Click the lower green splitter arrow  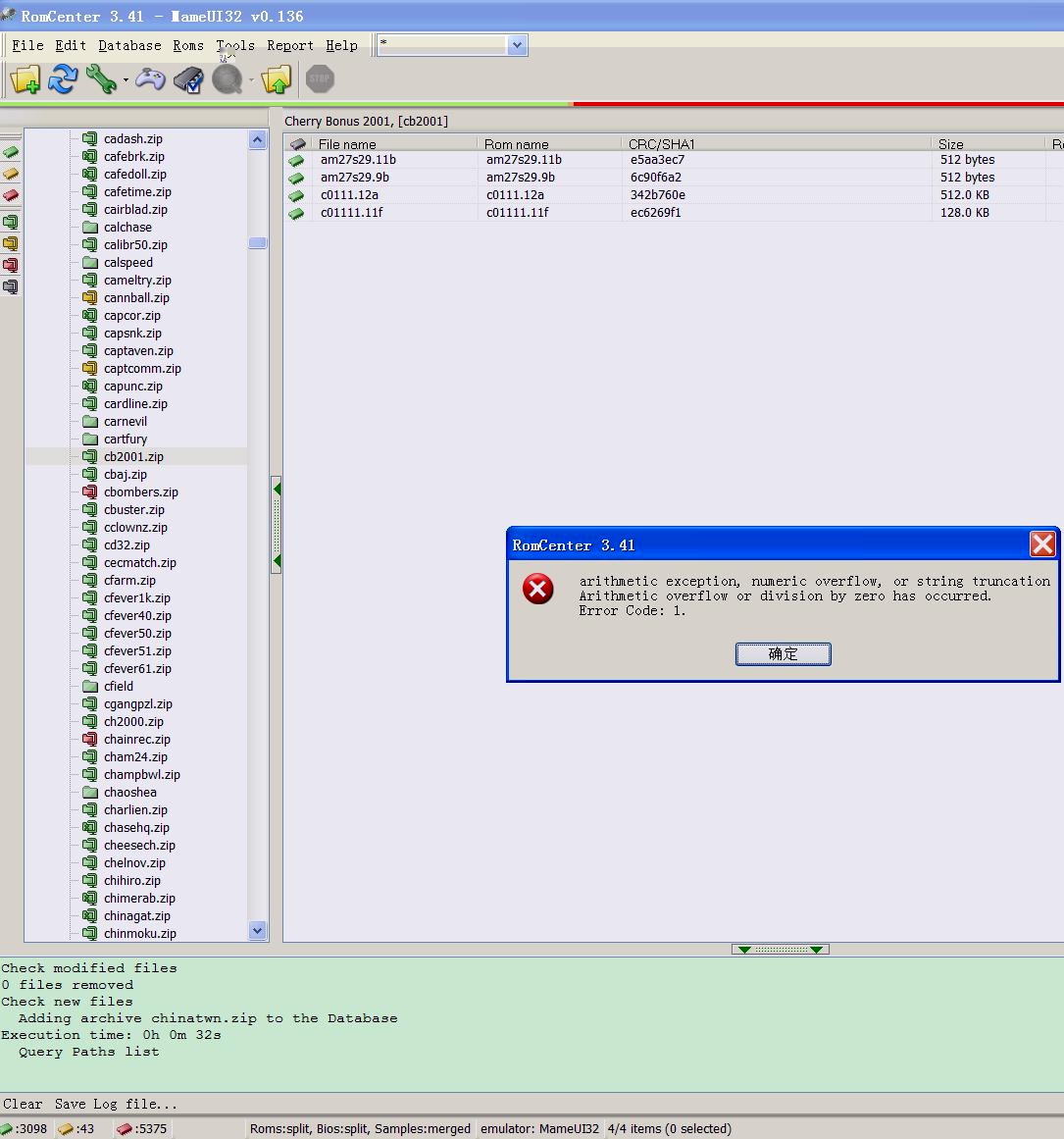click(x=277, y=561)
